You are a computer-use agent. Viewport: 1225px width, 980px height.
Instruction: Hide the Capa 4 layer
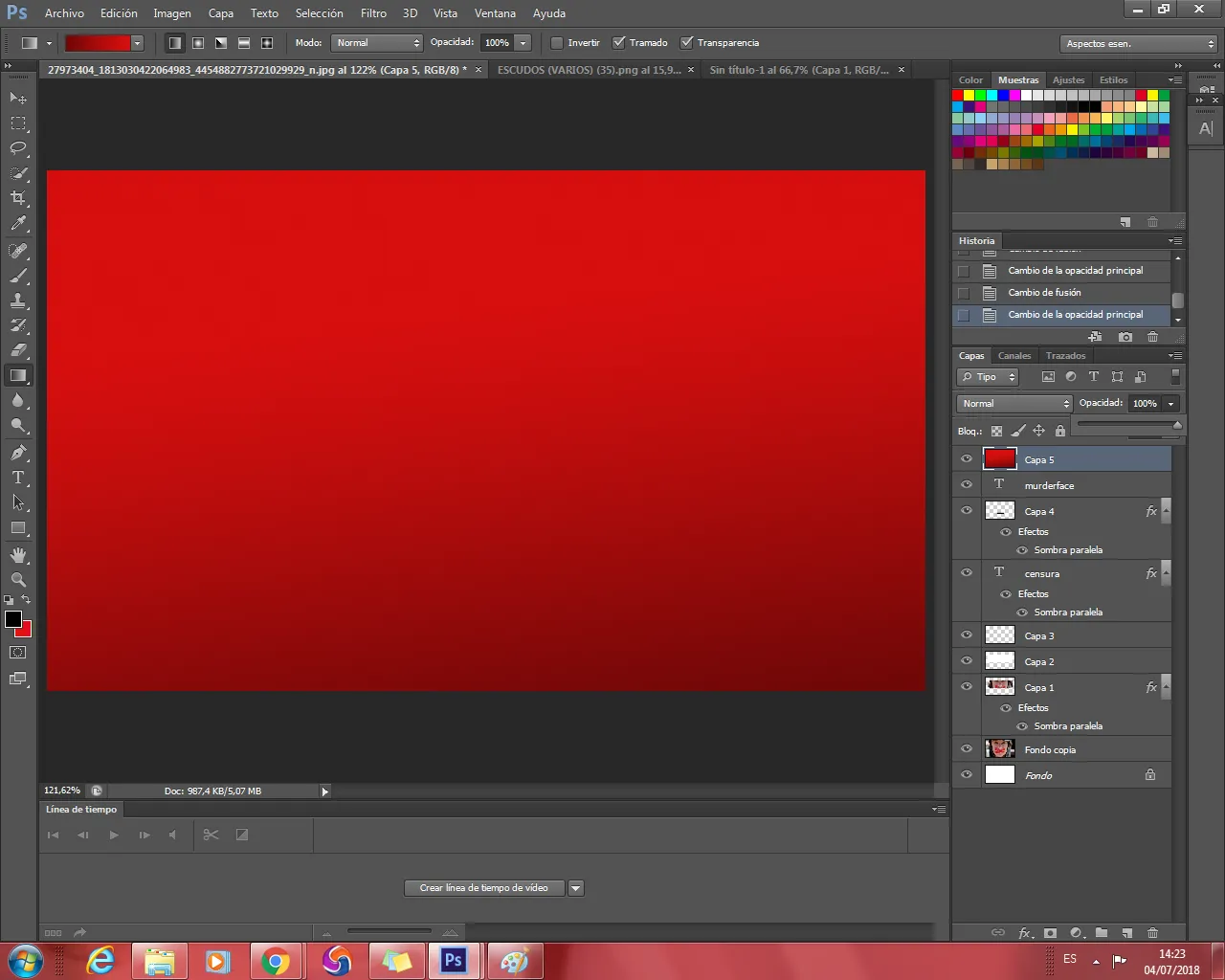(967, 511)
